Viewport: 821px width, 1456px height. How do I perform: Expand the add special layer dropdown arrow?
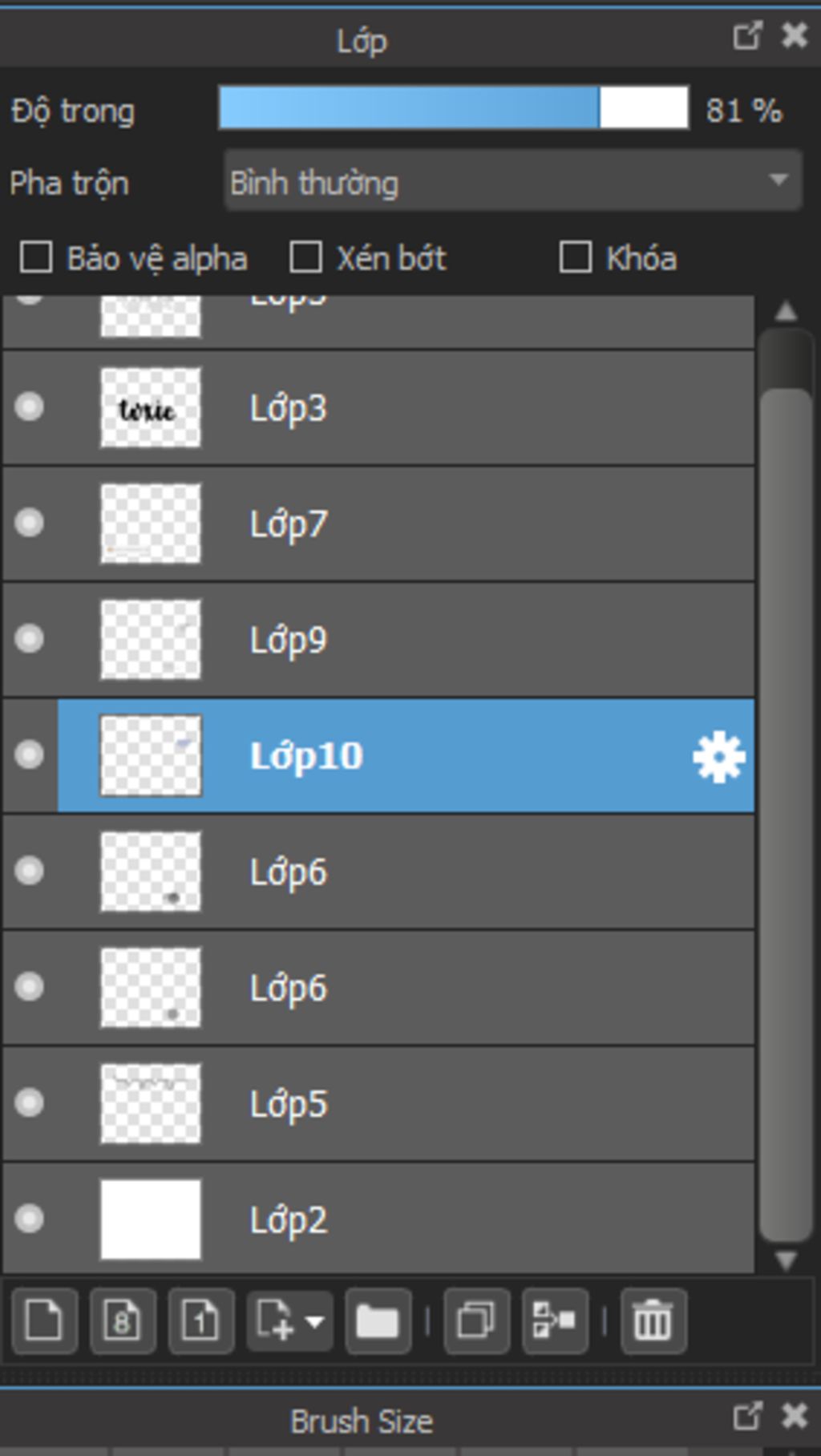tap(315, 1321)
